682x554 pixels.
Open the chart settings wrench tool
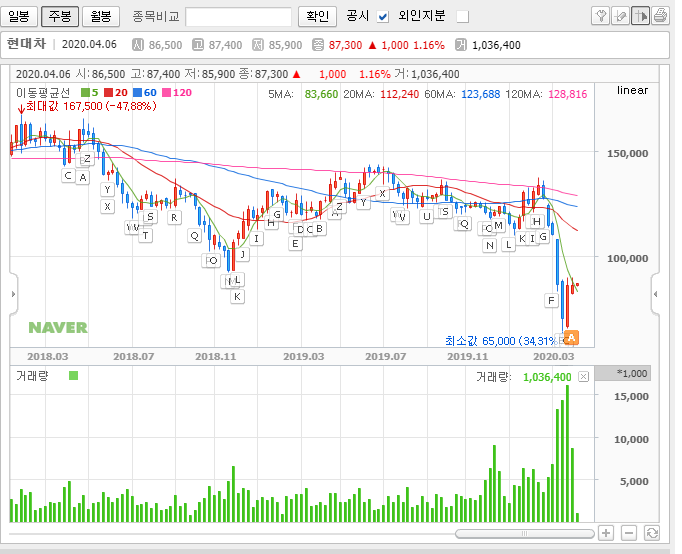tap(601, 16)
